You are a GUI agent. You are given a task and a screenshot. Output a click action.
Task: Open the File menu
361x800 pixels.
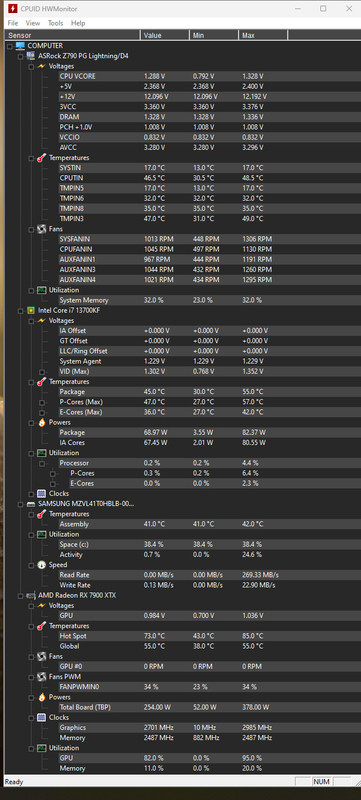[13, 23]
